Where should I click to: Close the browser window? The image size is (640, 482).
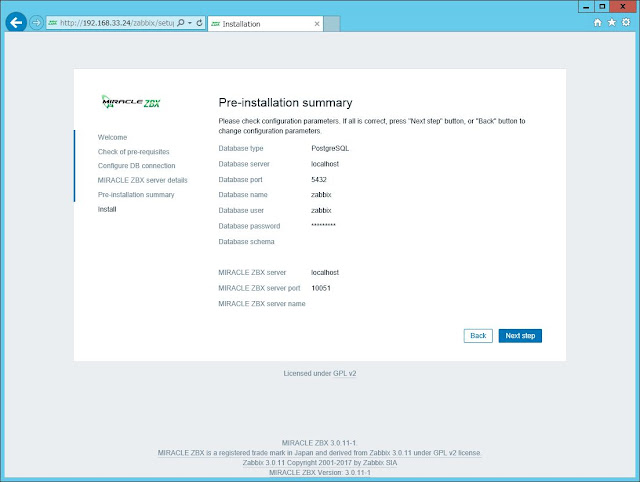(623, 7)
